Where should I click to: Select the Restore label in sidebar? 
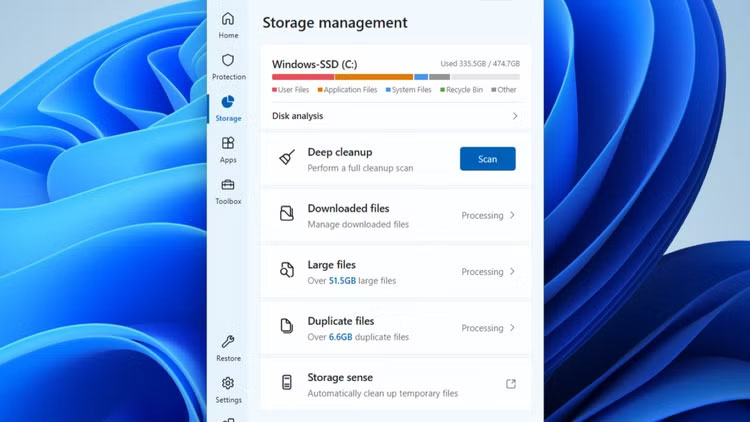[x=228, y=358]
